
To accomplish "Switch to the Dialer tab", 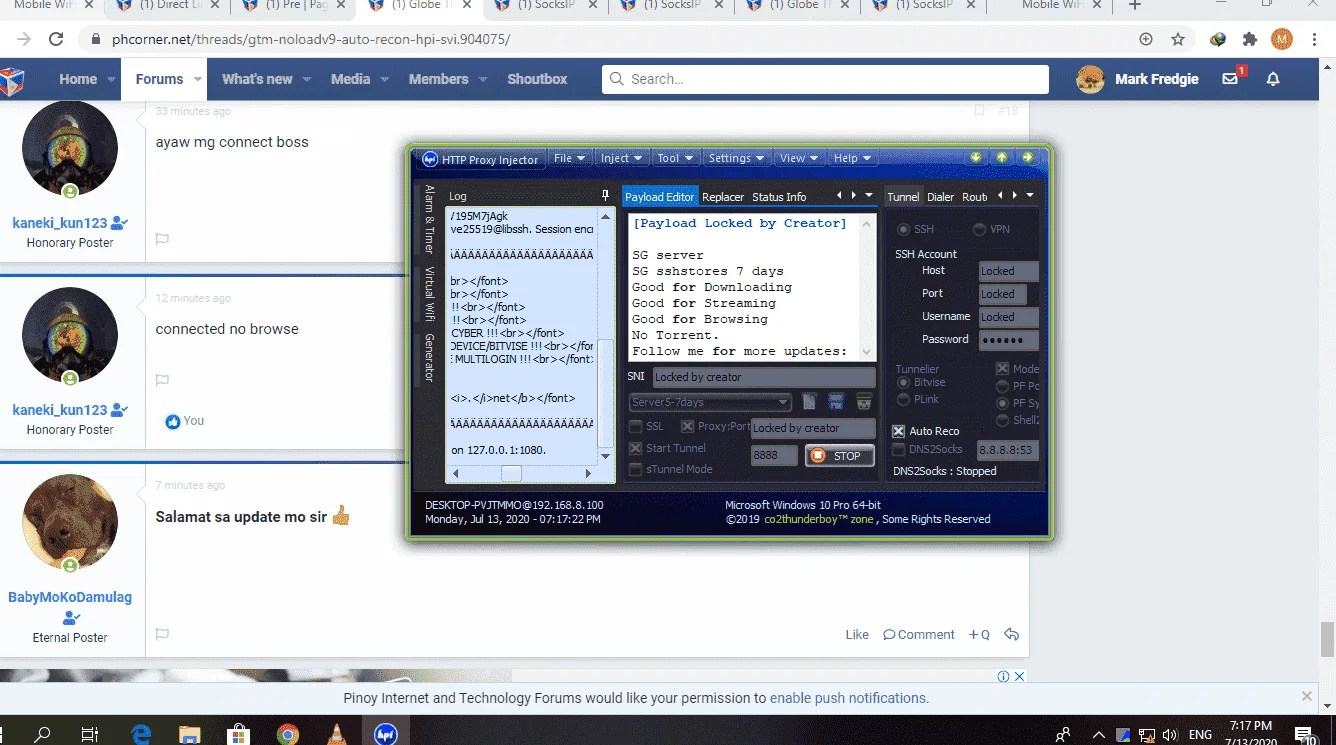I will tap(940, 197).
